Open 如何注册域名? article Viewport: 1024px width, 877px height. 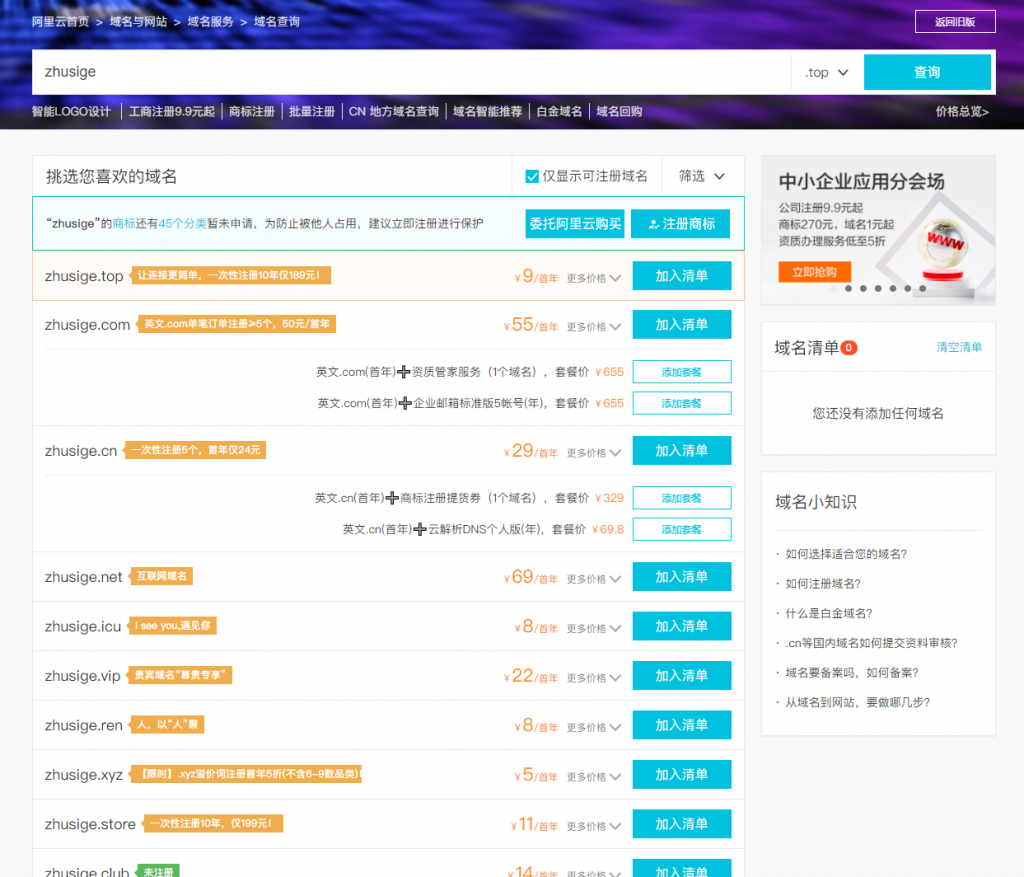(823, 584)
